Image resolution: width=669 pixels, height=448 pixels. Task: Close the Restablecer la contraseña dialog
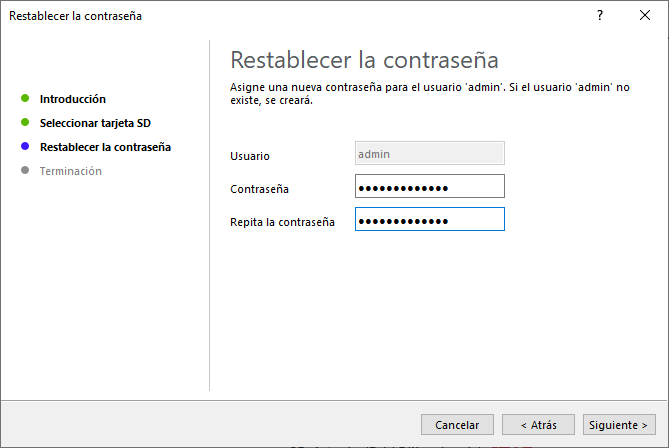(645, 16)
